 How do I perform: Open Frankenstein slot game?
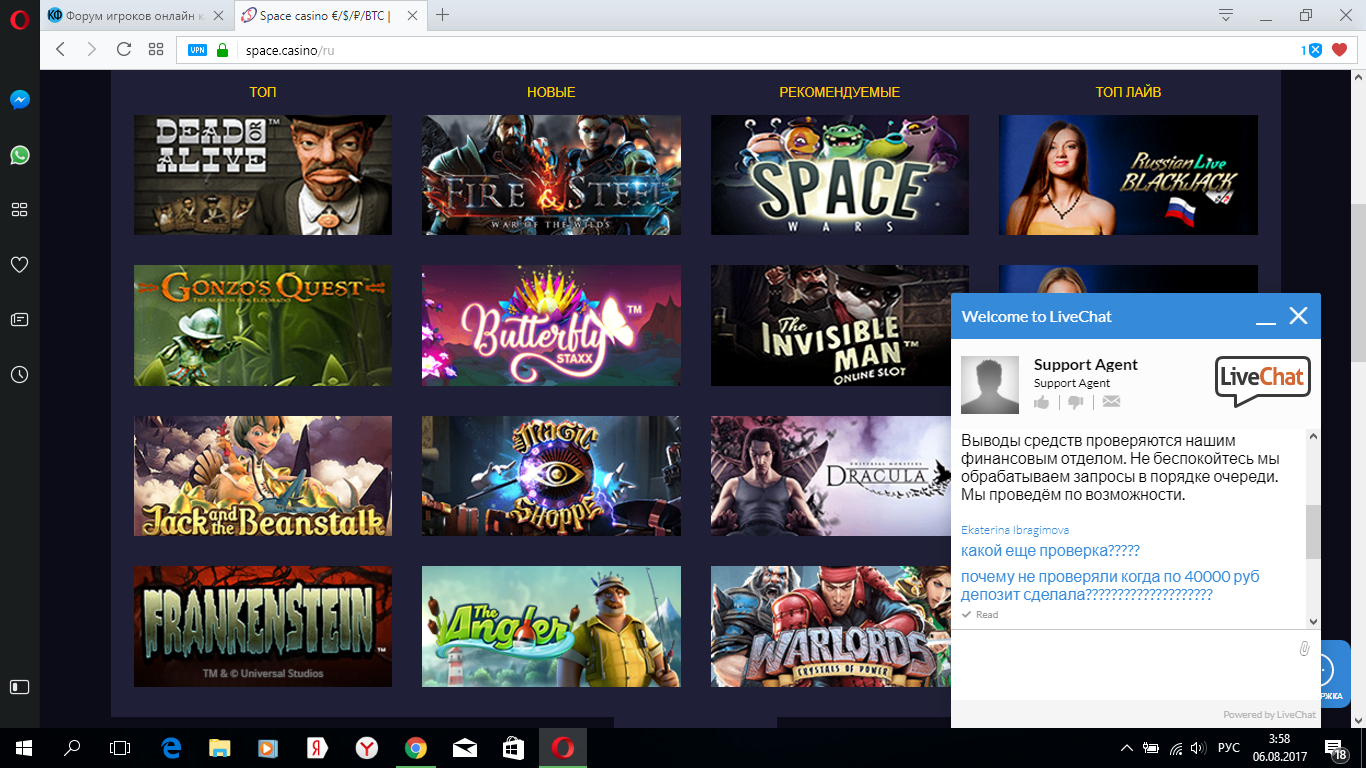pos(263,626)
